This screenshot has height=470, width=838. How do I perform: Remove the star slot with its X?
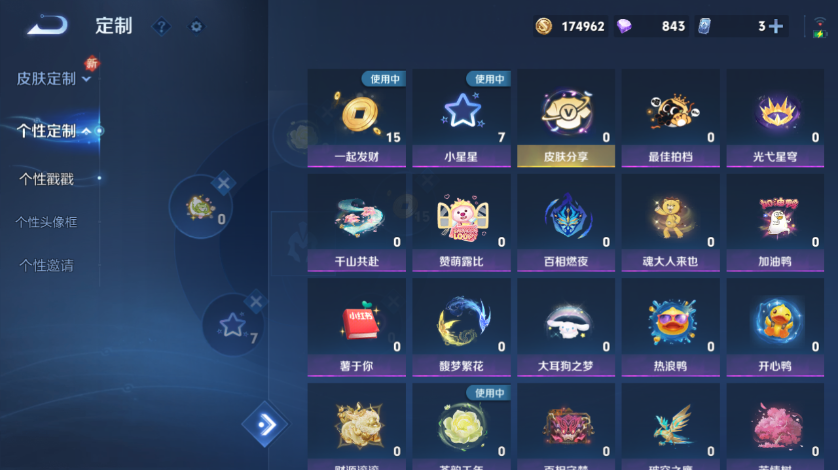256,302
